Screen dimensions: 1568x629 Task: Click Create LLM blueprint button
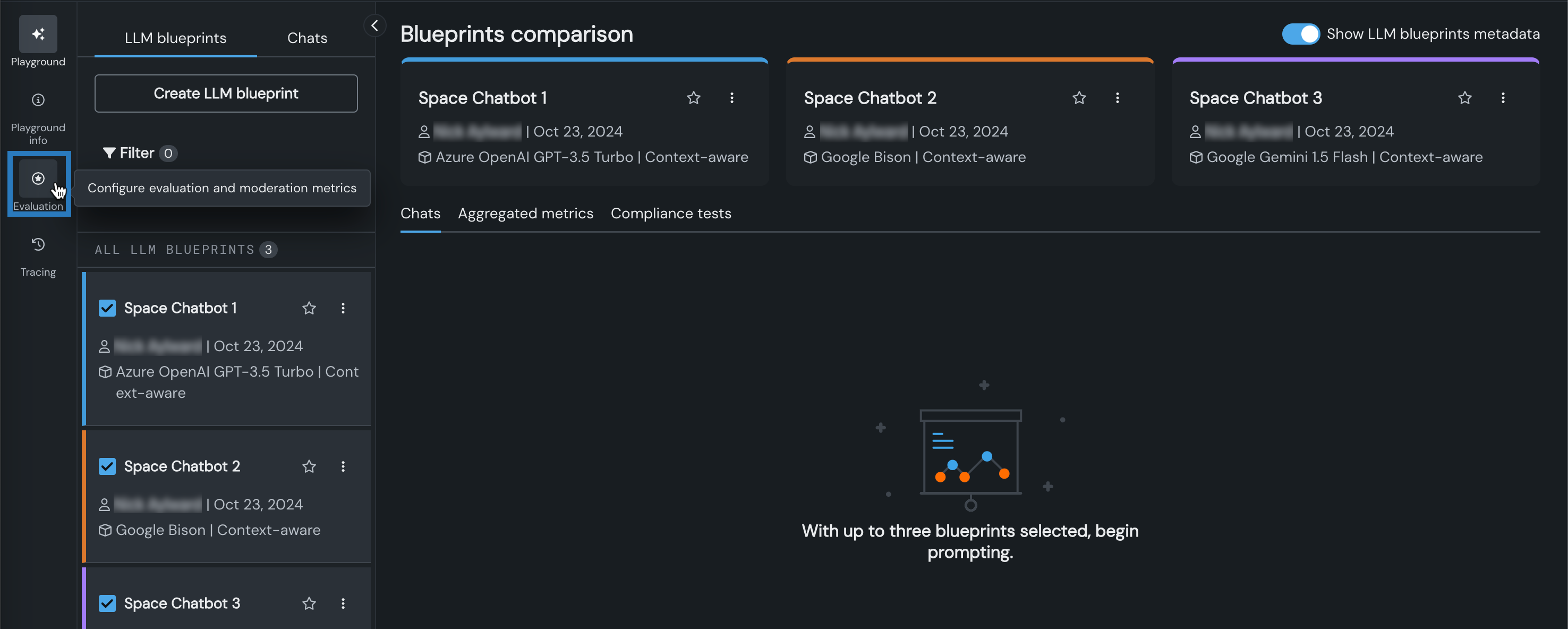coord(226,93)
